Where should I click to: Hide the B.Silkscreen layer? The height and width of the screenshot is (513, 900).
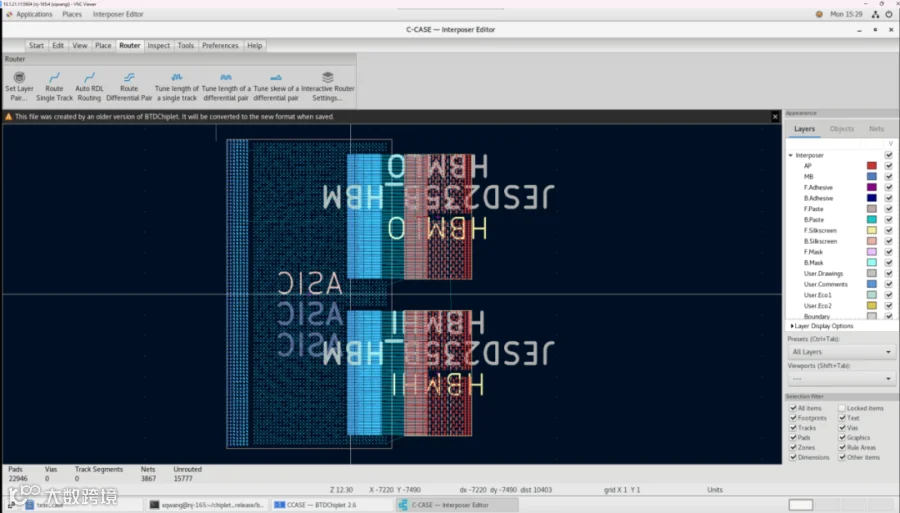(x=889, y=242)
